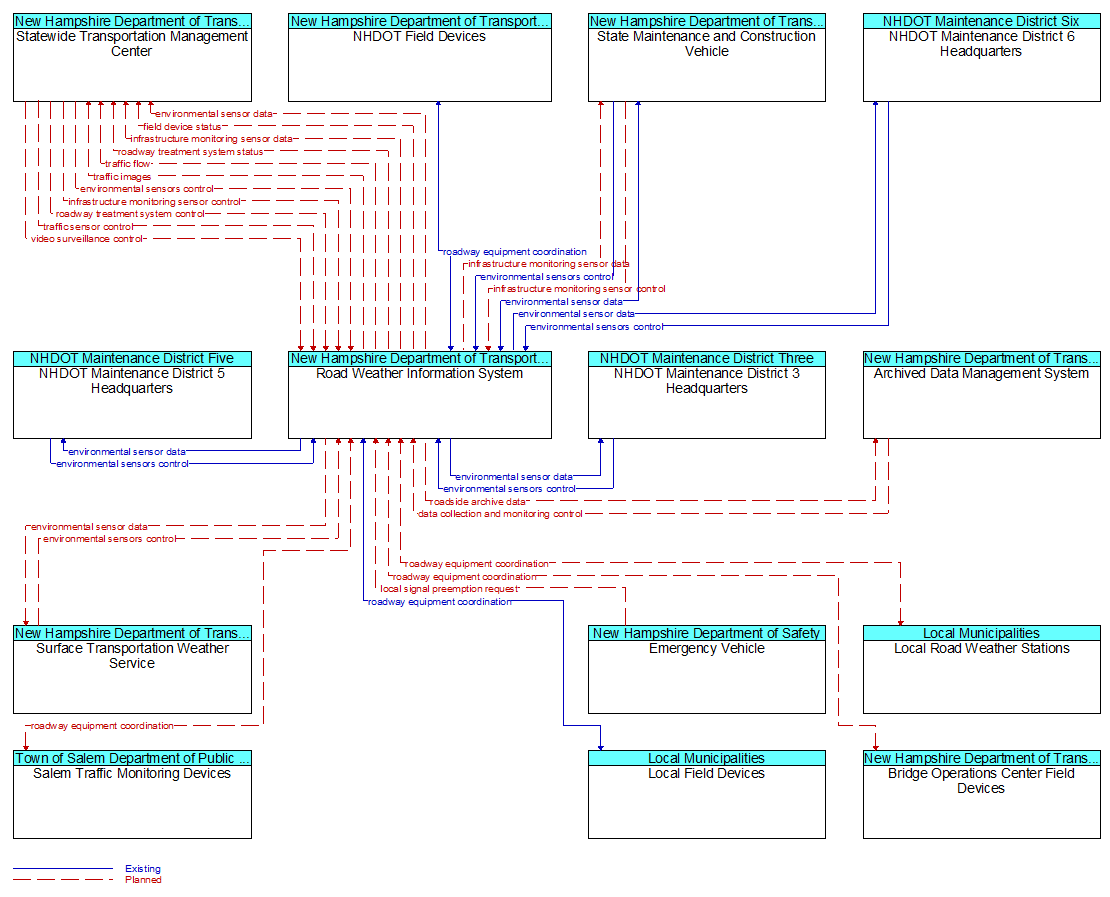Click the 'New Hampshire Department of Safety' header
This screenshot has width=1110, height=897.
(706, 633)
